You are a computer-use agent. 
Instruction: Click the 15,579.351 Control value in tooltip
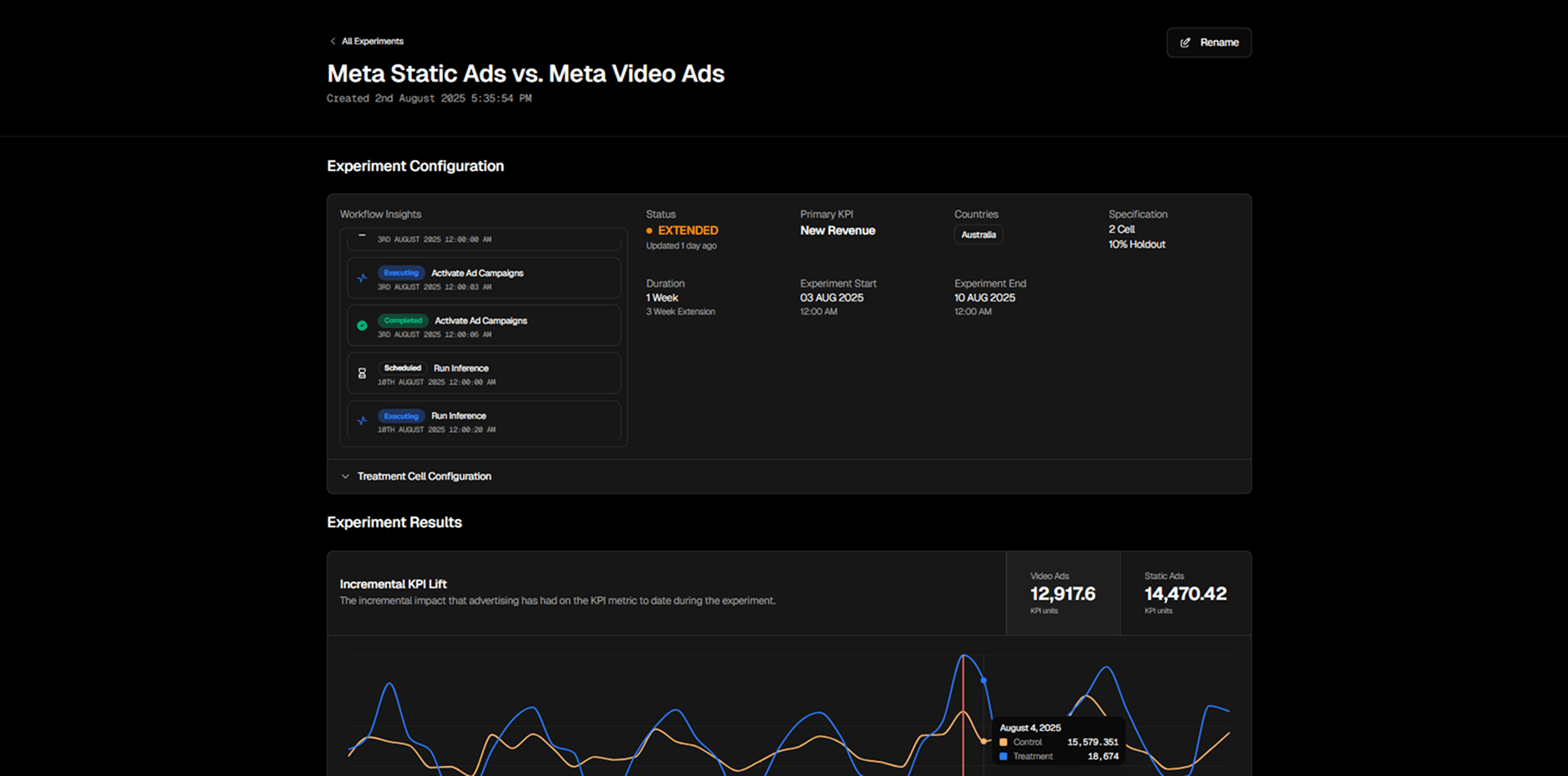pyautogui.click(x=1093, y=743)
